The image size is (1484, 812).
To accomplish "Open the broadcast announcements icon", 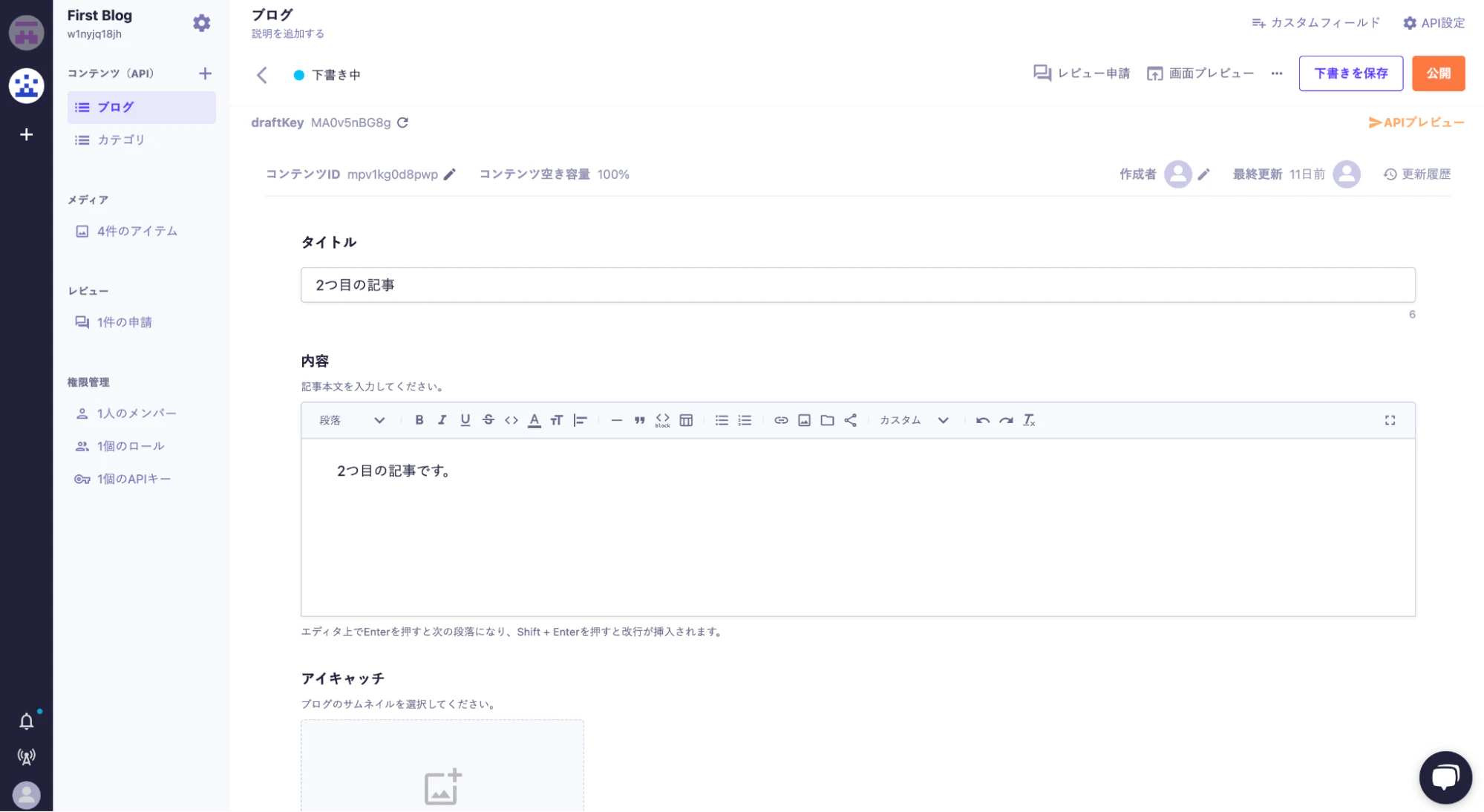I will tap(26, 756).
